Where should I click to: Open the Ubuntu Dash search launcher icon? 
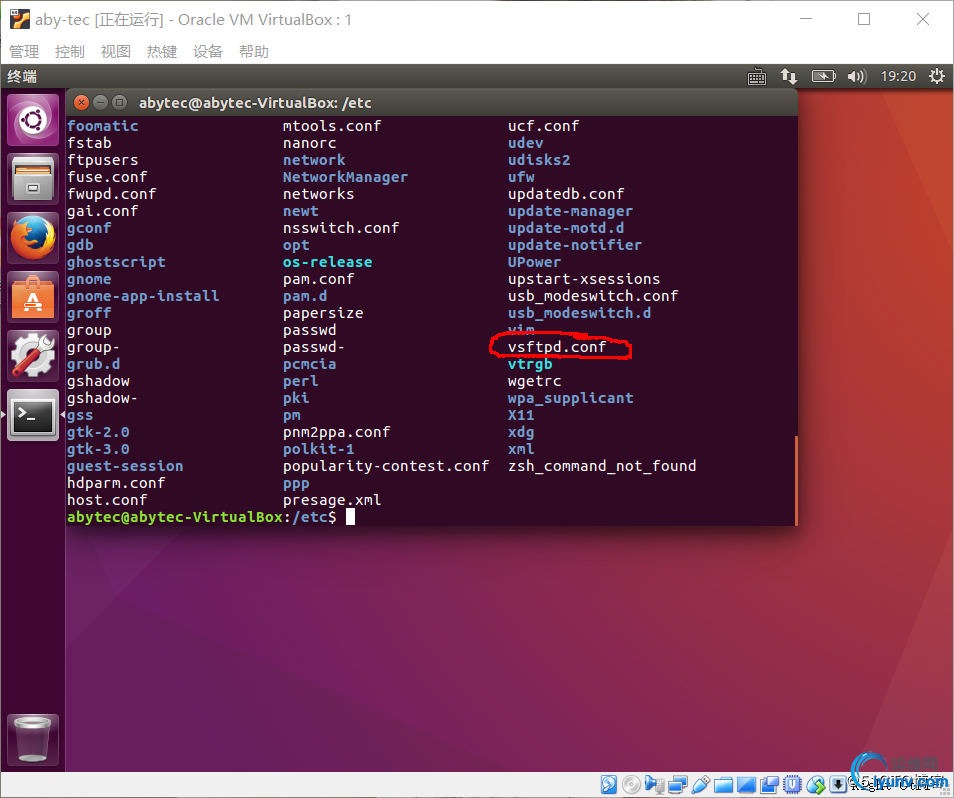point(33,119)
